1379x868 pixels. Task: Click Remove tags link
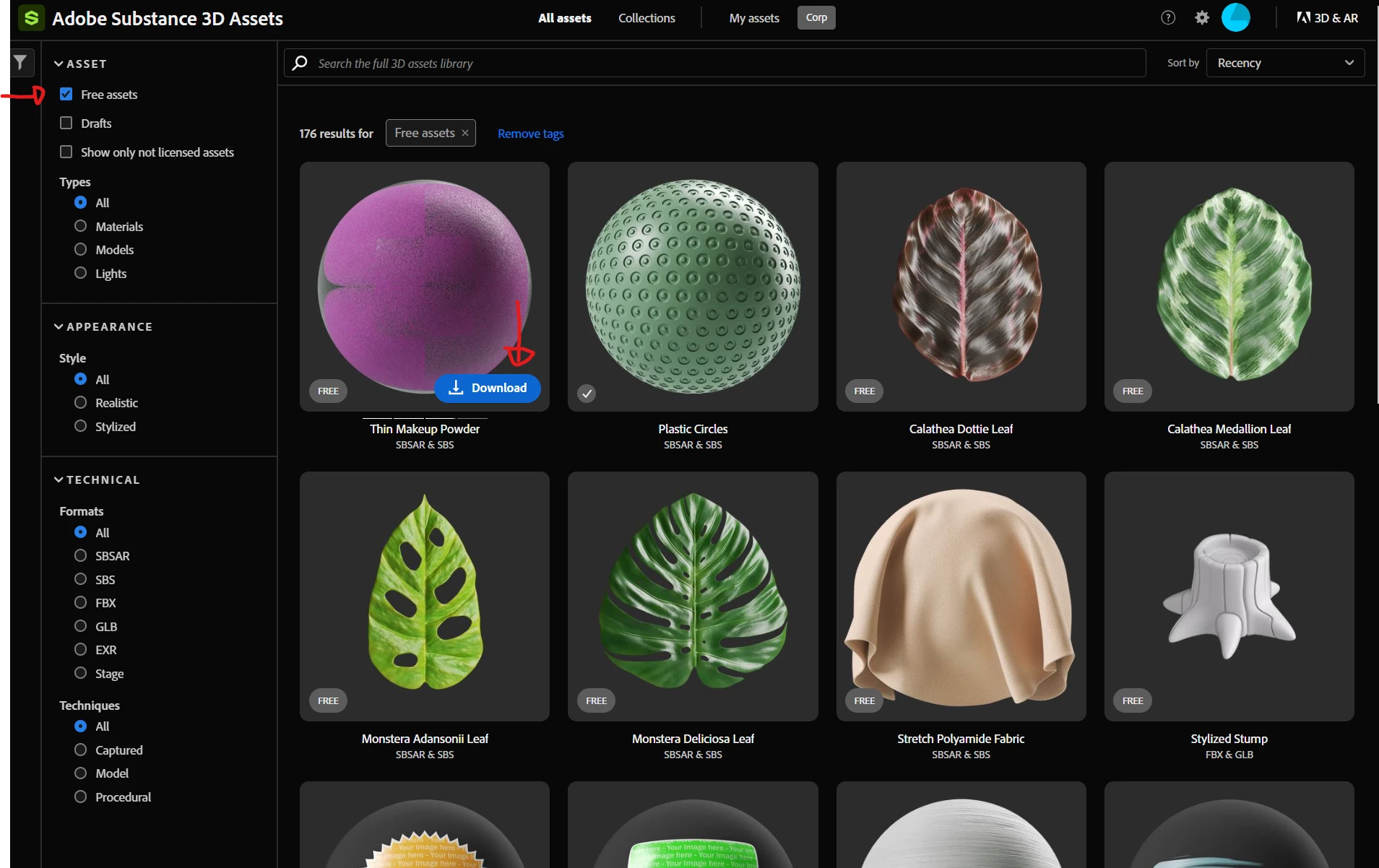point(531,134)
